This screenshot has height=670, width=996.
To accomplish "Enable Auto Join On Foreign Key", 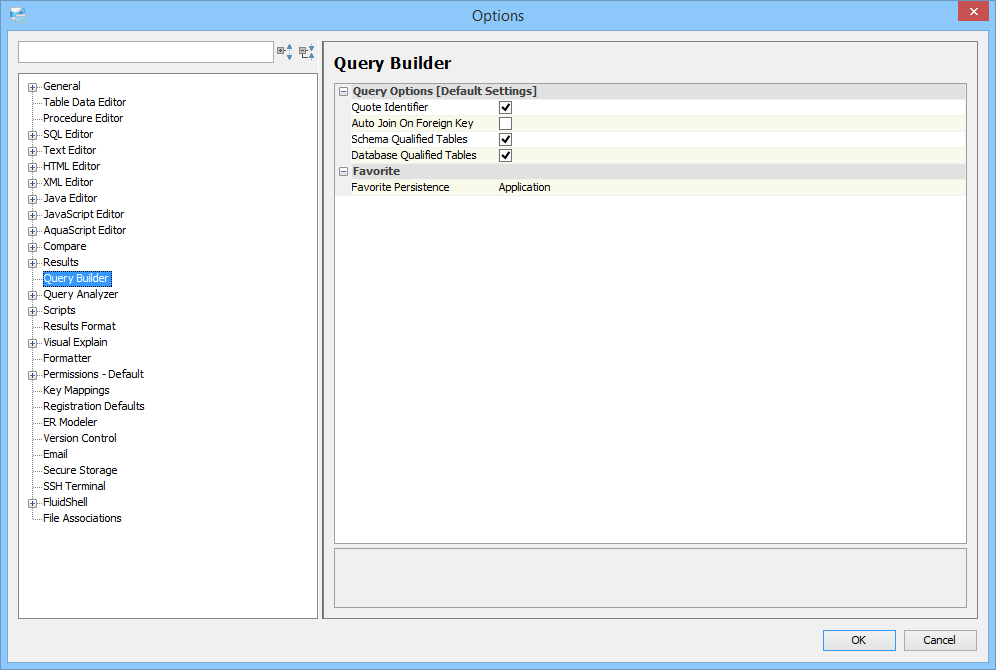I will tap(506, 123).
